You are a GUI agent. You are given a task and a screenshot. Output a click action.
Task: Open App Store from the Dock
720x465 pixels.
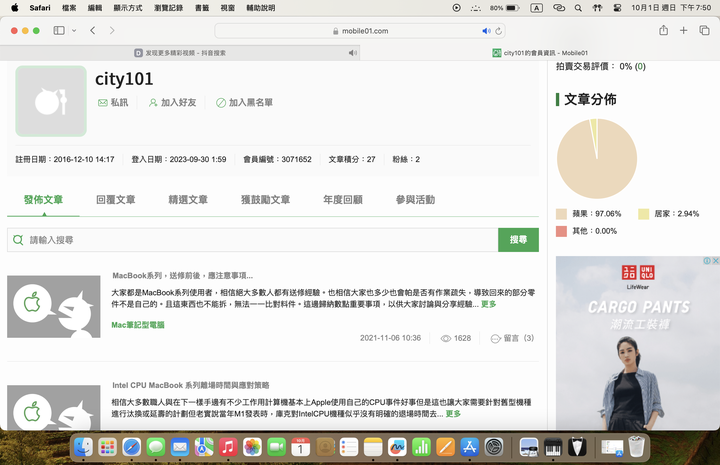point(469,447)
